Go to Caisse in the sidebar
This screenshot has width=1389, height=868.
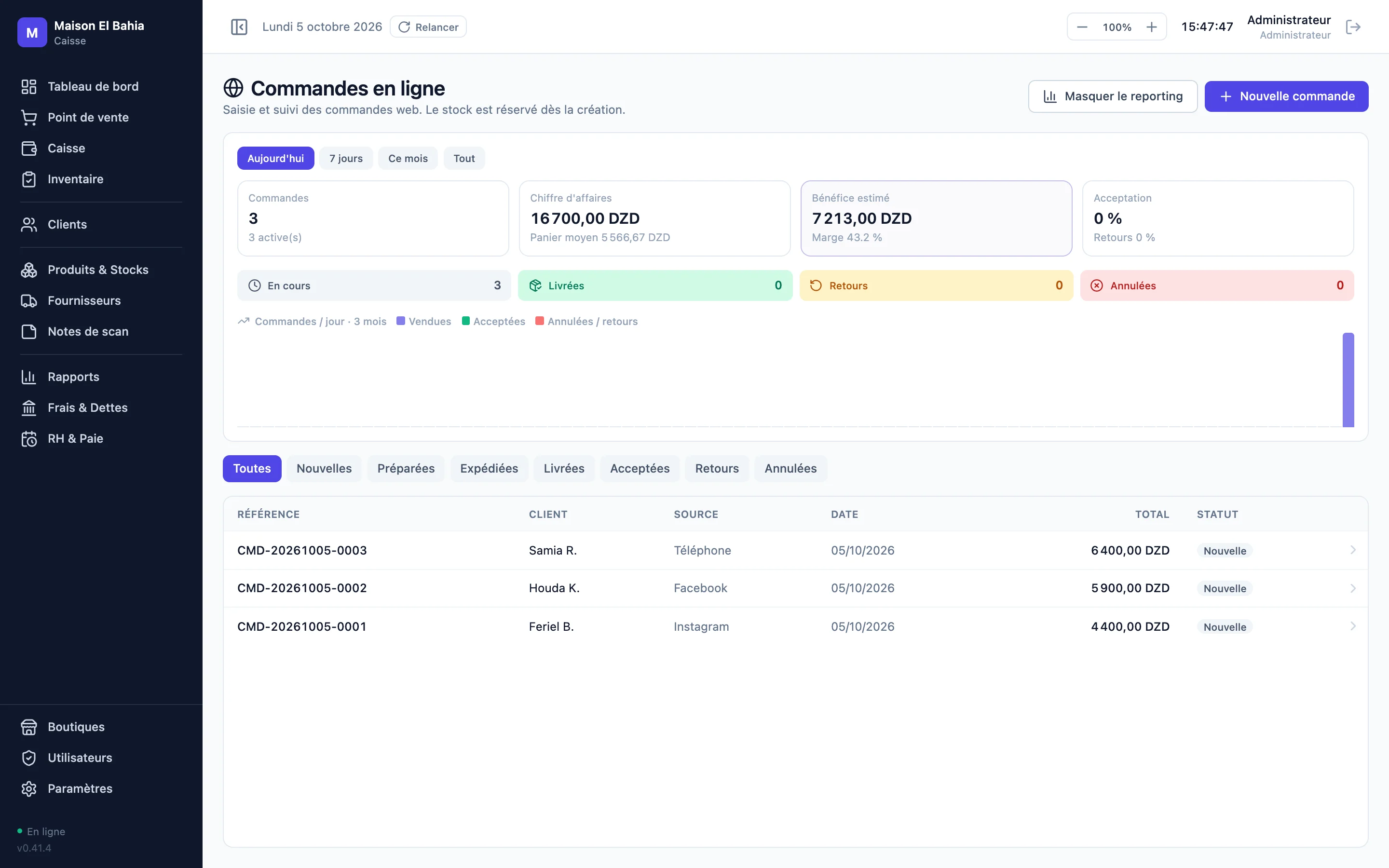click(x=66, y=148)
